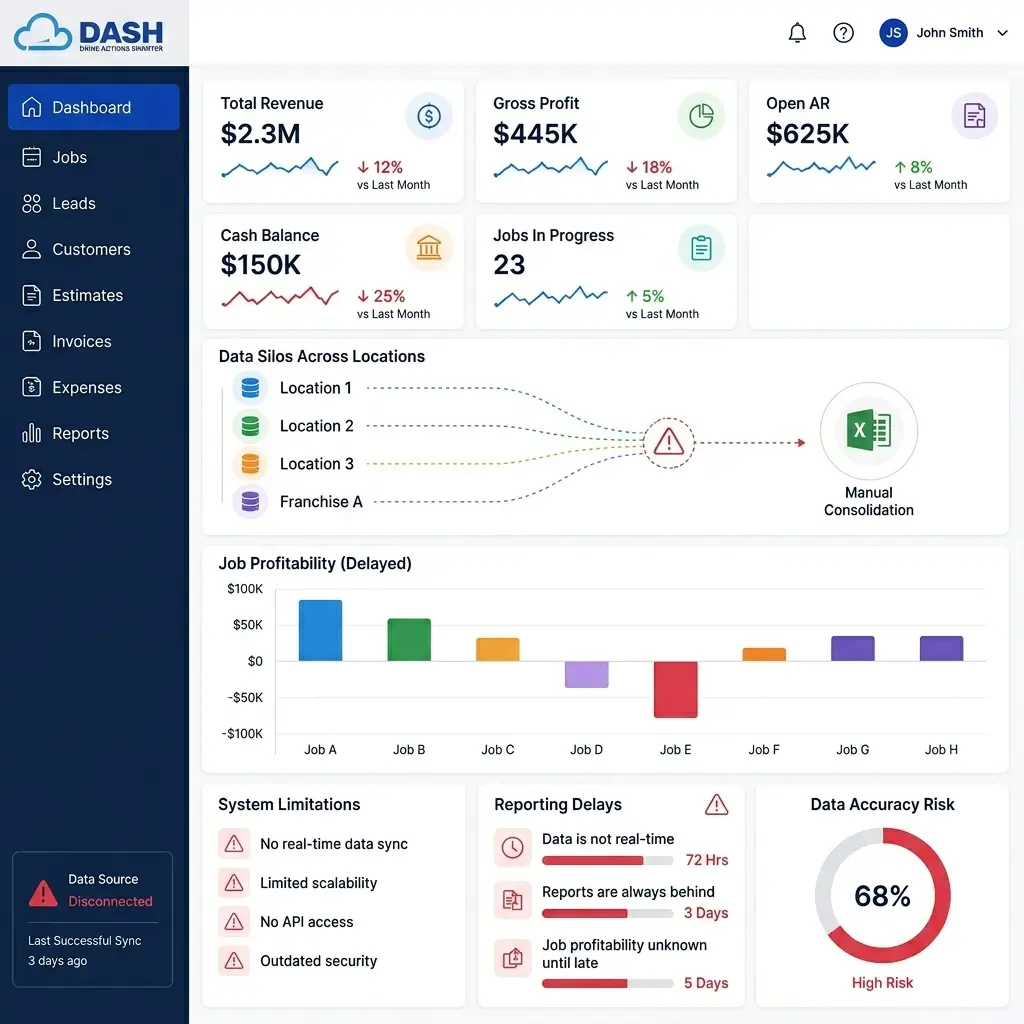Image resolution: width=1024 pixels, height=1024 pixels.
Task: Click the Location 2 green database icon
Action: (x=250, y=426)
